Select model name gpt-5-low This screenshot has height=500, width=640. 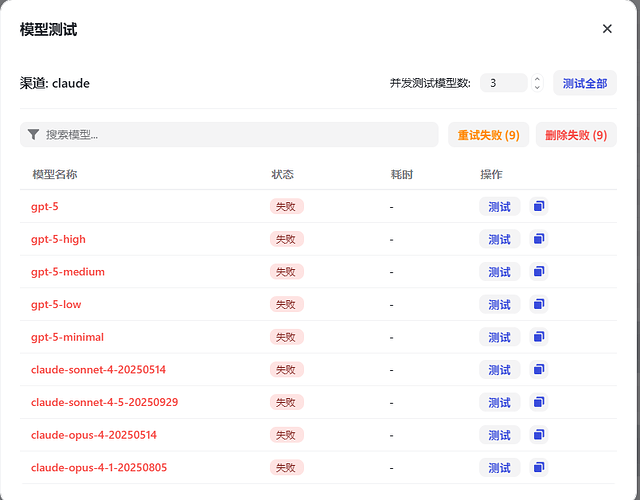pyautogui.click(x=56, y=304)
